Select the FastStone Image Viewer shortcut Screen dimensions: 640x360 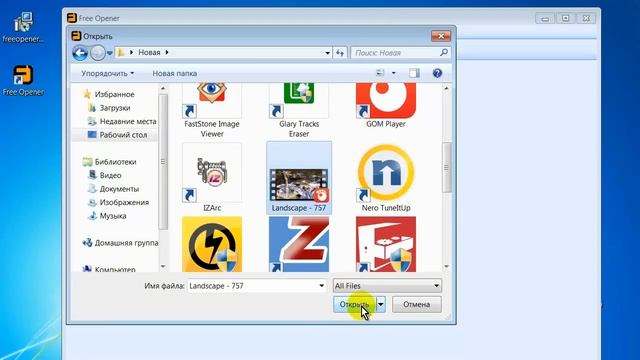pyautogui.click(x=212, y=110)
